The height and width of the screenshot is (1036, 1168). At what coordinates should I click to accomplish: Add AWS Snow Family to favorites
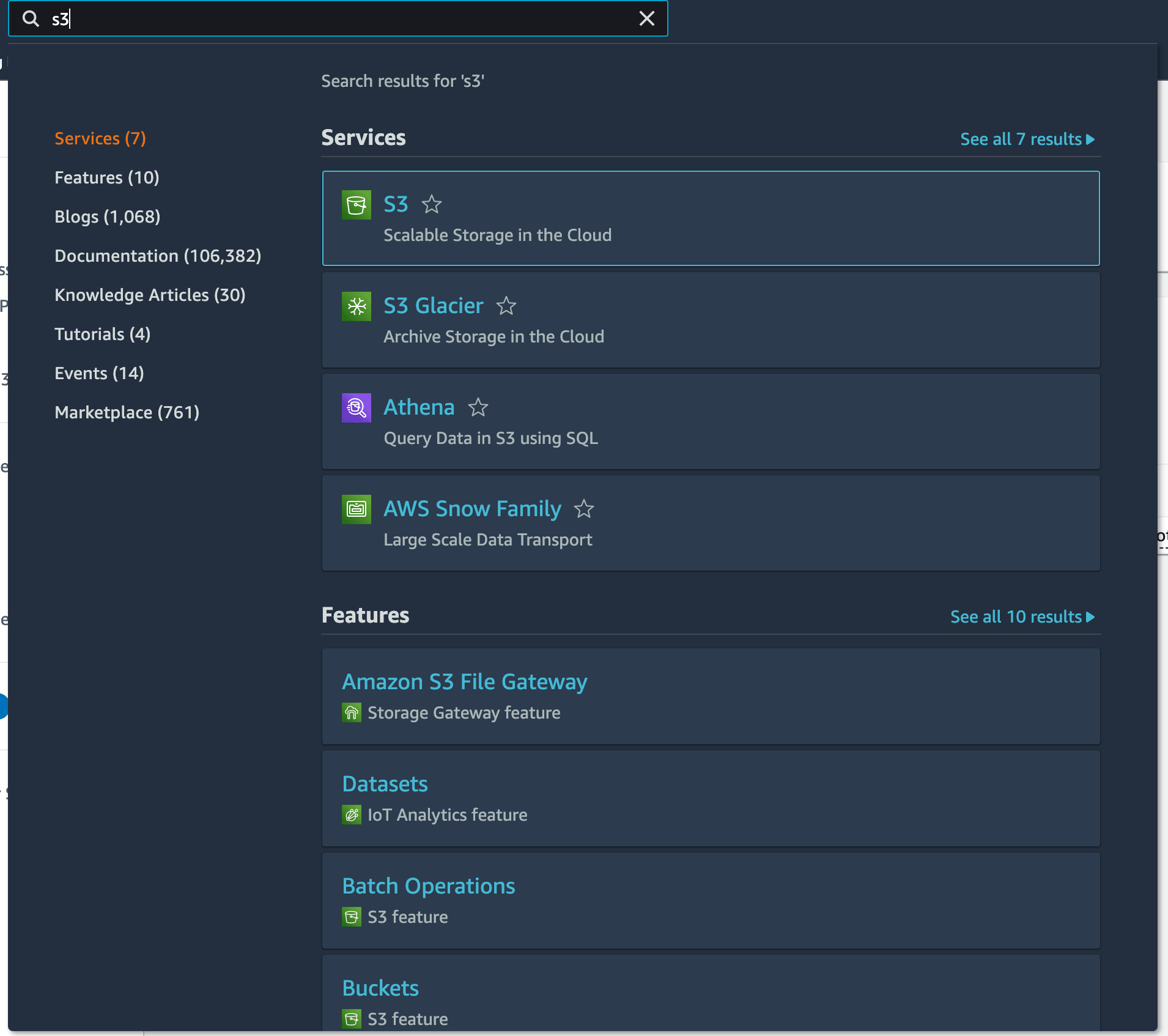click(584, 509)
